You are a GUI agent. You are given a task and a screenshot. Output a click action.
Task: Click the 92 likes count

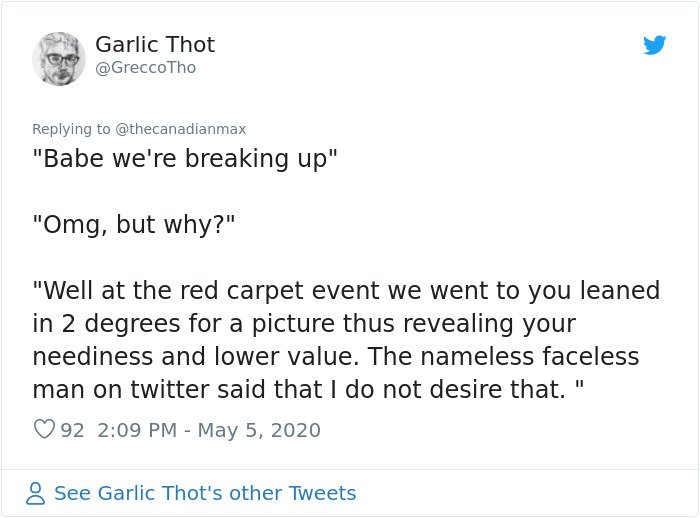pyautogui.click(x=72, y=431)
